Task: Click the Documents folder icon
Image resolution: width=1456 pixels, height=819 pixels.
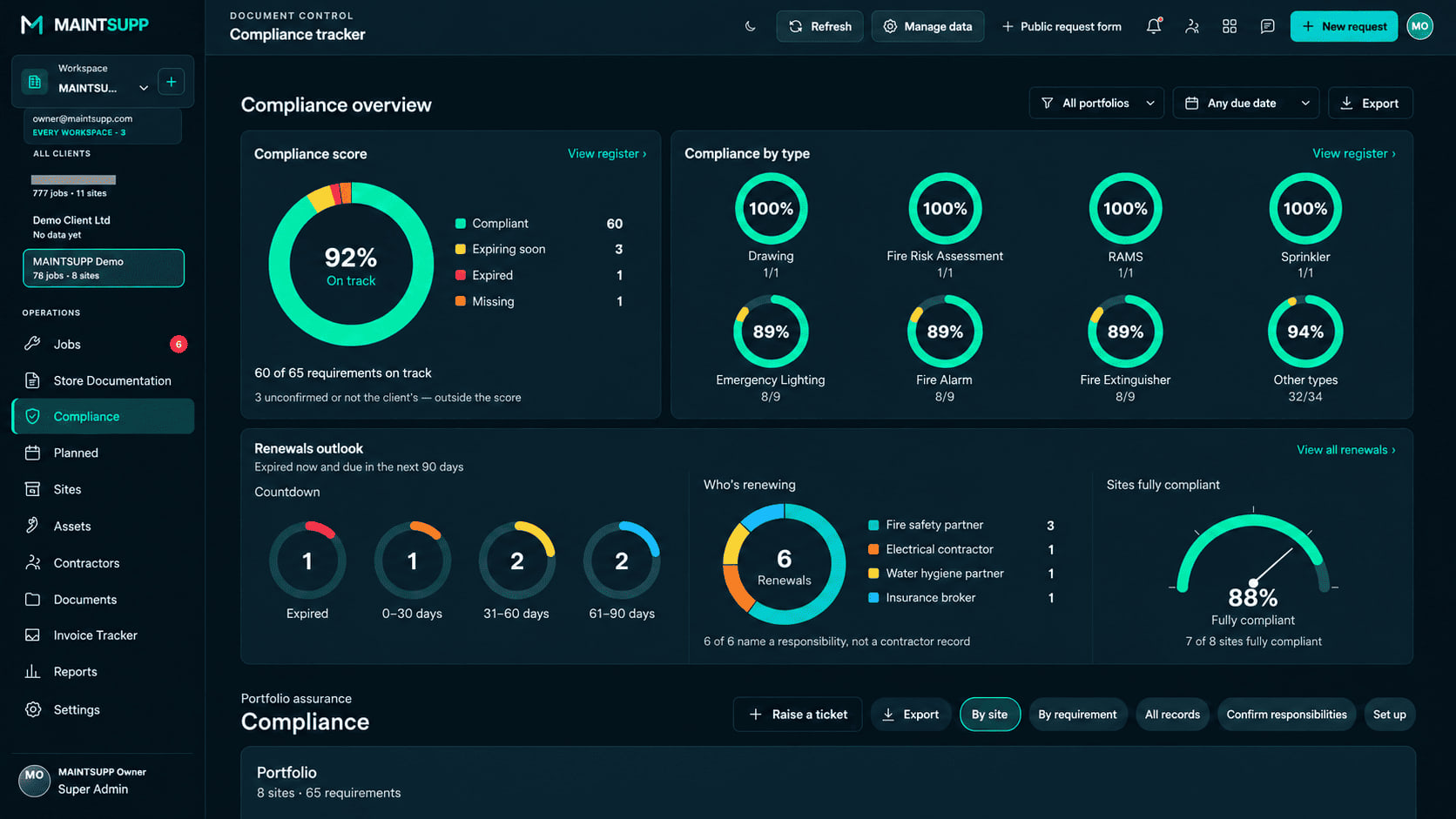Action: (32, 599)
